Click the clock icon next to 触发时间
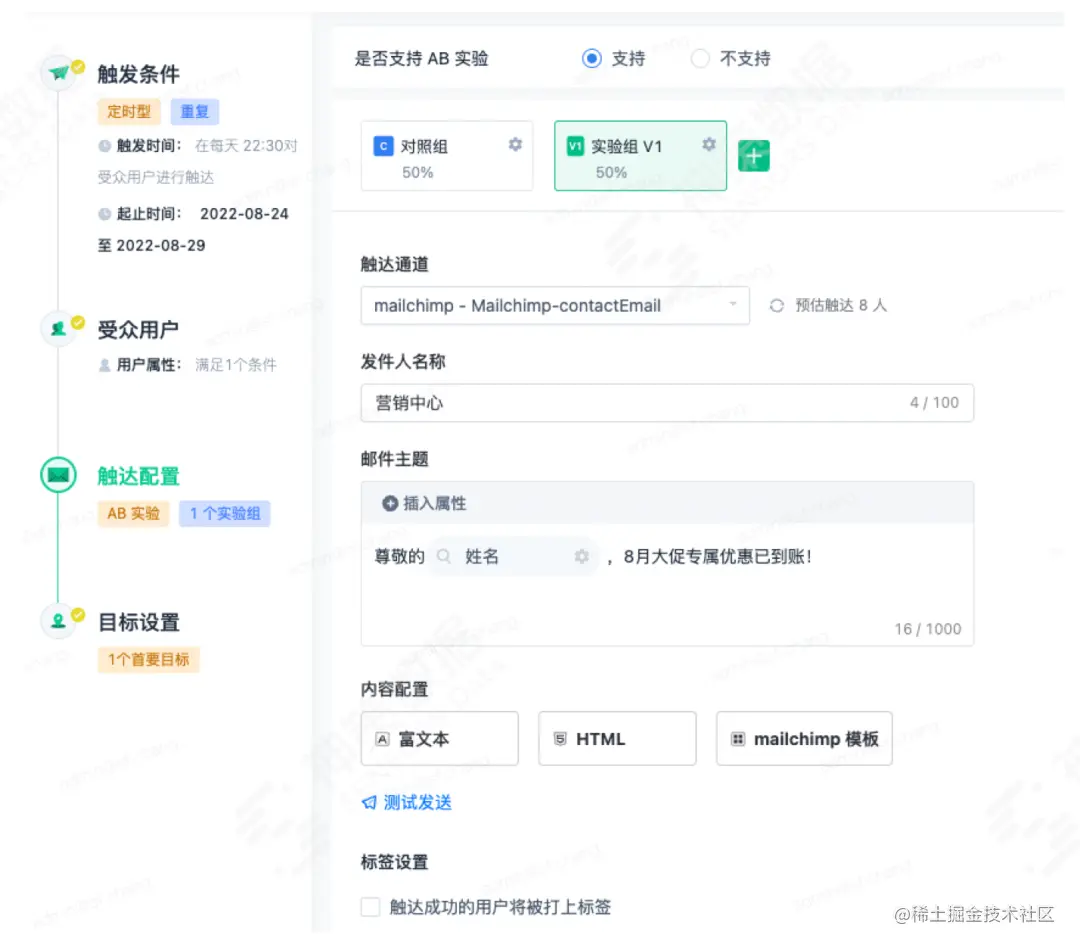The height and width of the screenshot is (950, 1080). click(105, 145)
